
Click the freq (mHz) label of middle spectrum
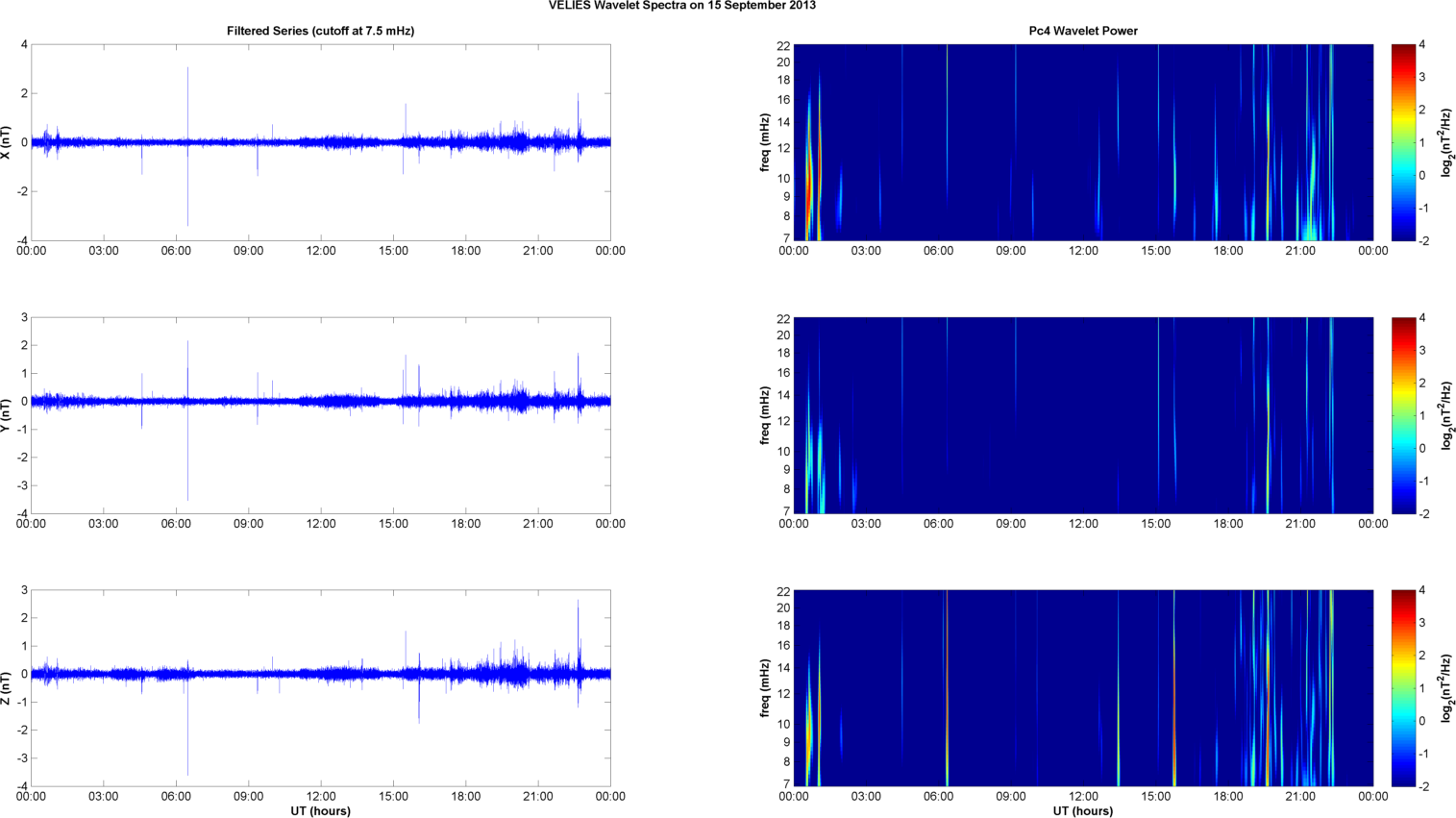(x=765, y=415)
